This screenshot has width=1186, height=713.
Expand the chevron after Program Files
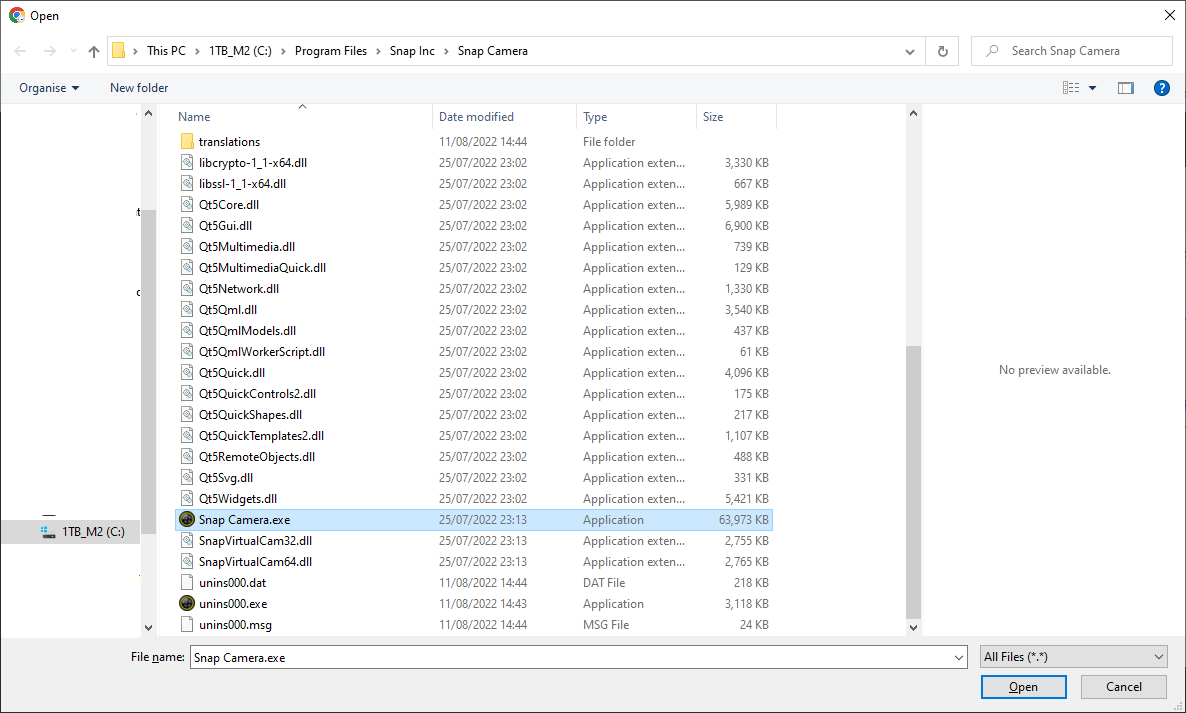[x=378, y=51]
